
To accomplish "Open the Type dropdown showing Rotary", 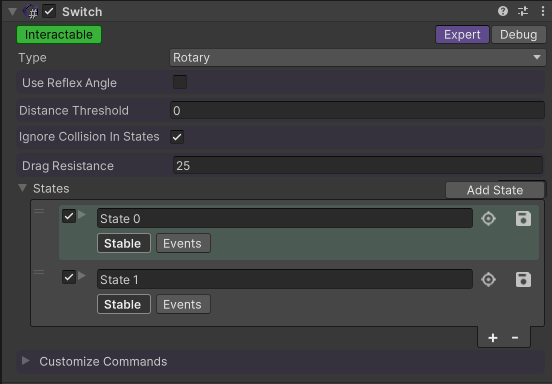I will point(358,57).
